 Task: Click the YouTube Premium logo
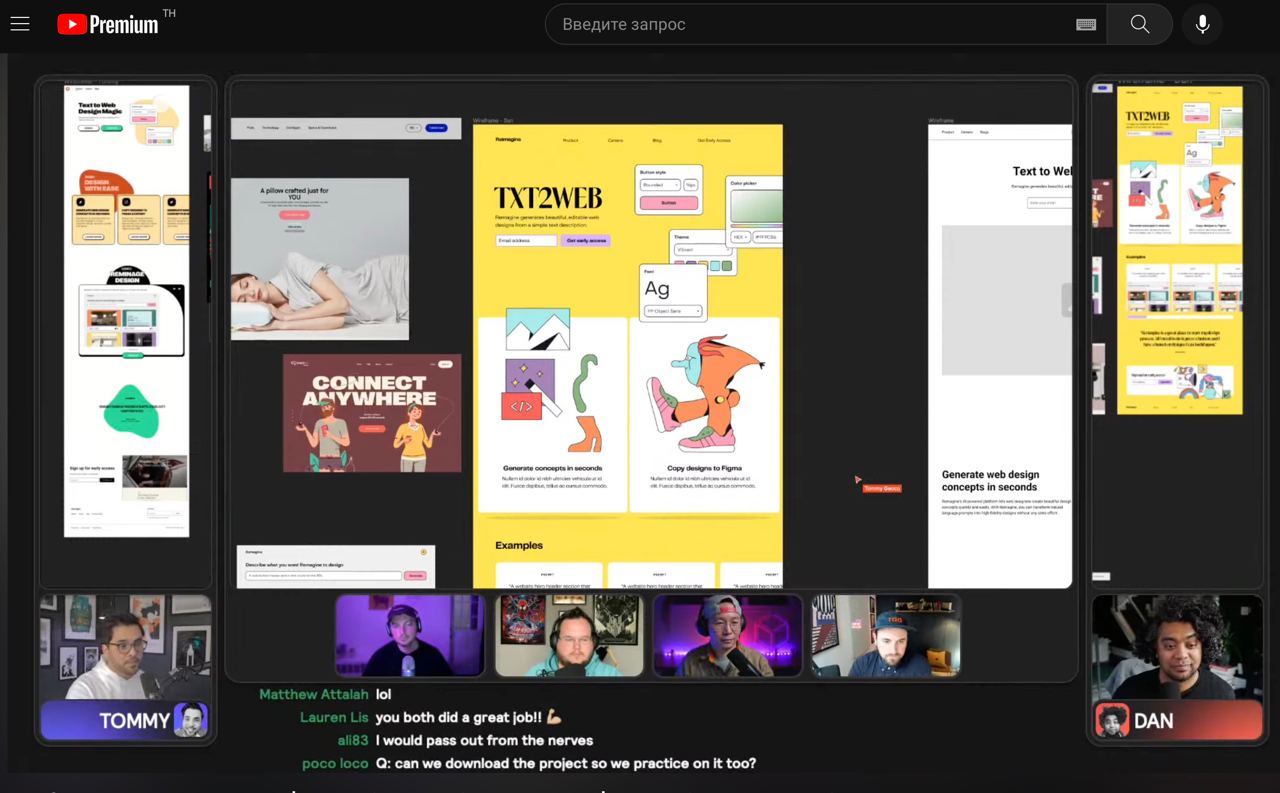pyautogui.click(x=108, y=24)
